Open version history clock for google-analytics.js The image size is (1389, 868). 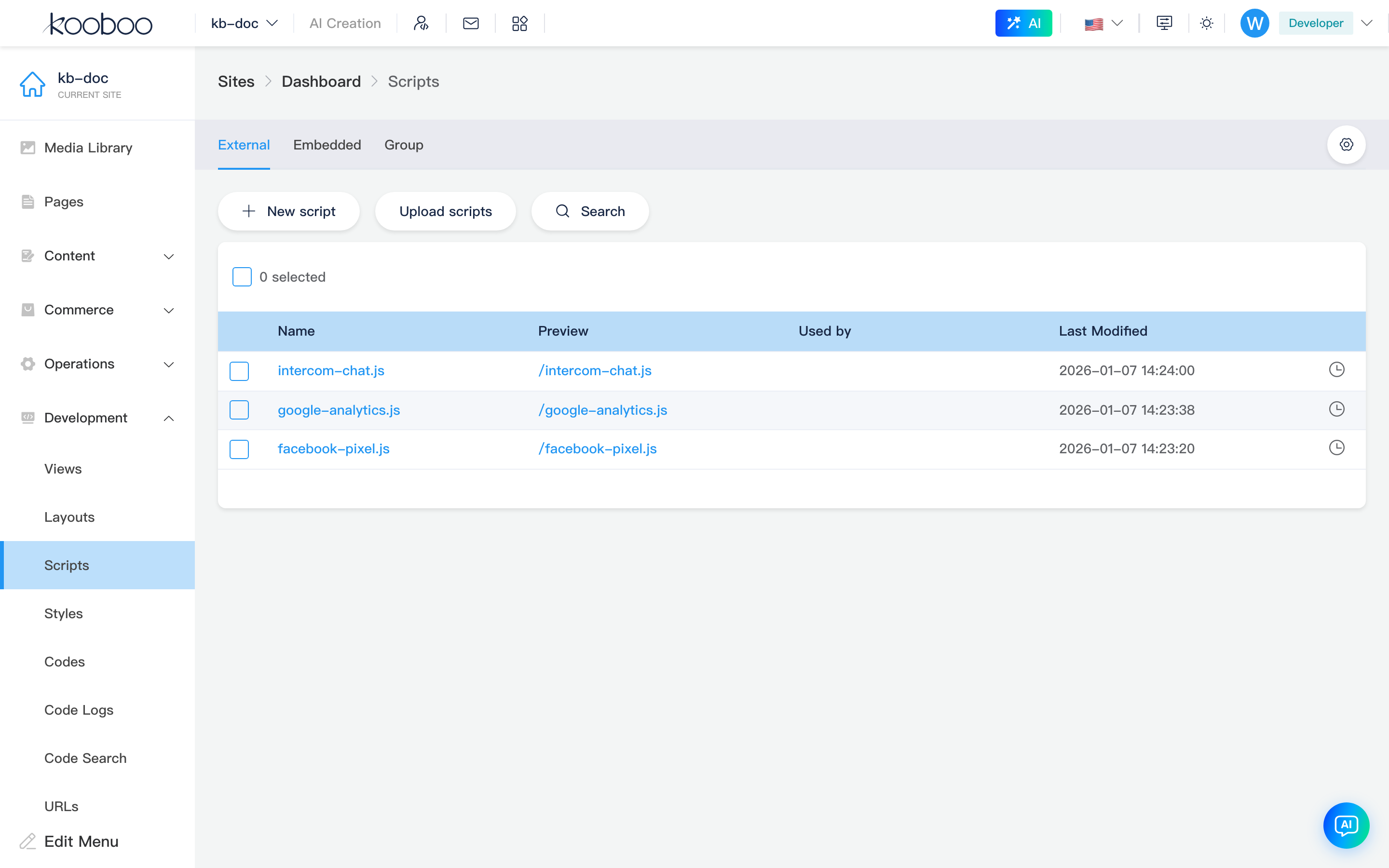coord(1336,409)
